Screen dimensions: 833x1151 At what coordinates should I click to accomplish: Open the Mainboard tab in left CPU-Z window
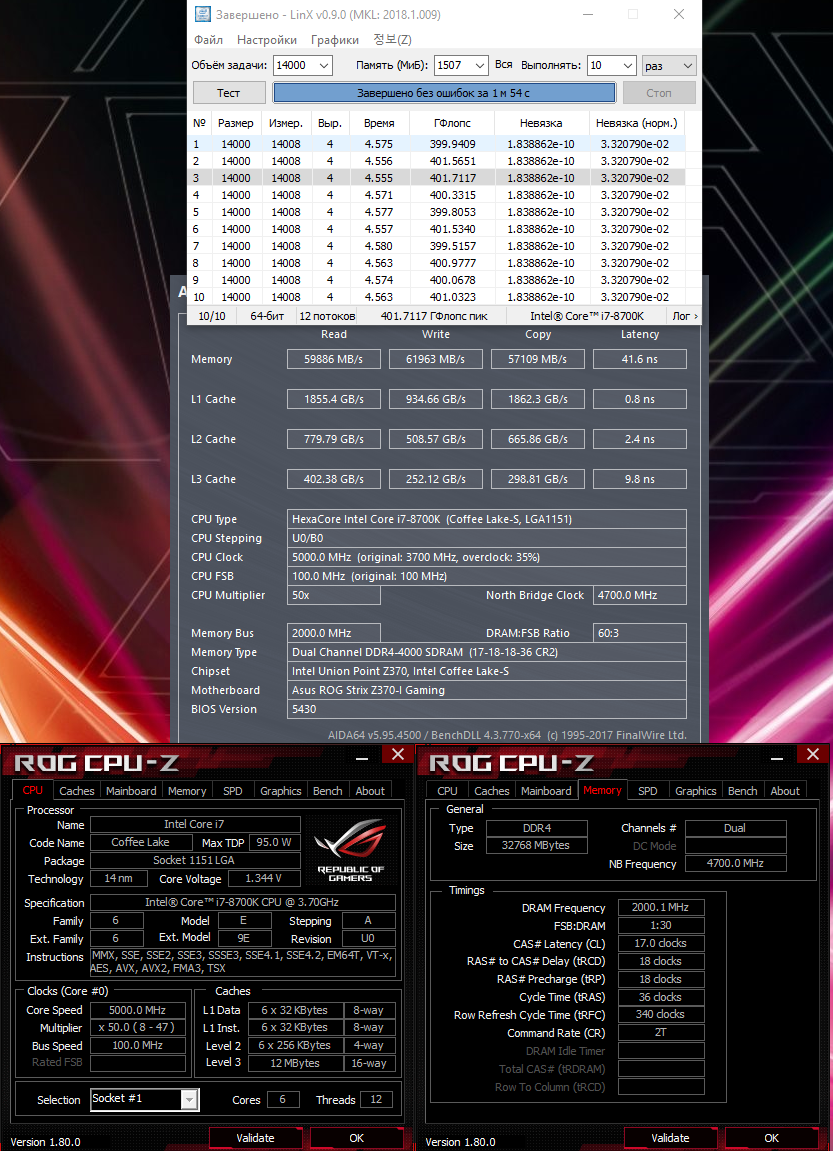pyautogui.click(x=131, y=791)
